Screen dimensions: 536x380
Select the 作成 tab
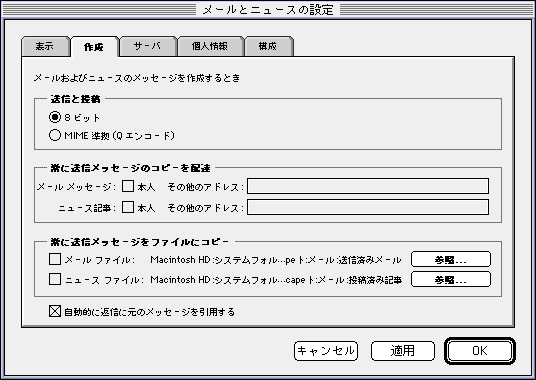[94, 47]
